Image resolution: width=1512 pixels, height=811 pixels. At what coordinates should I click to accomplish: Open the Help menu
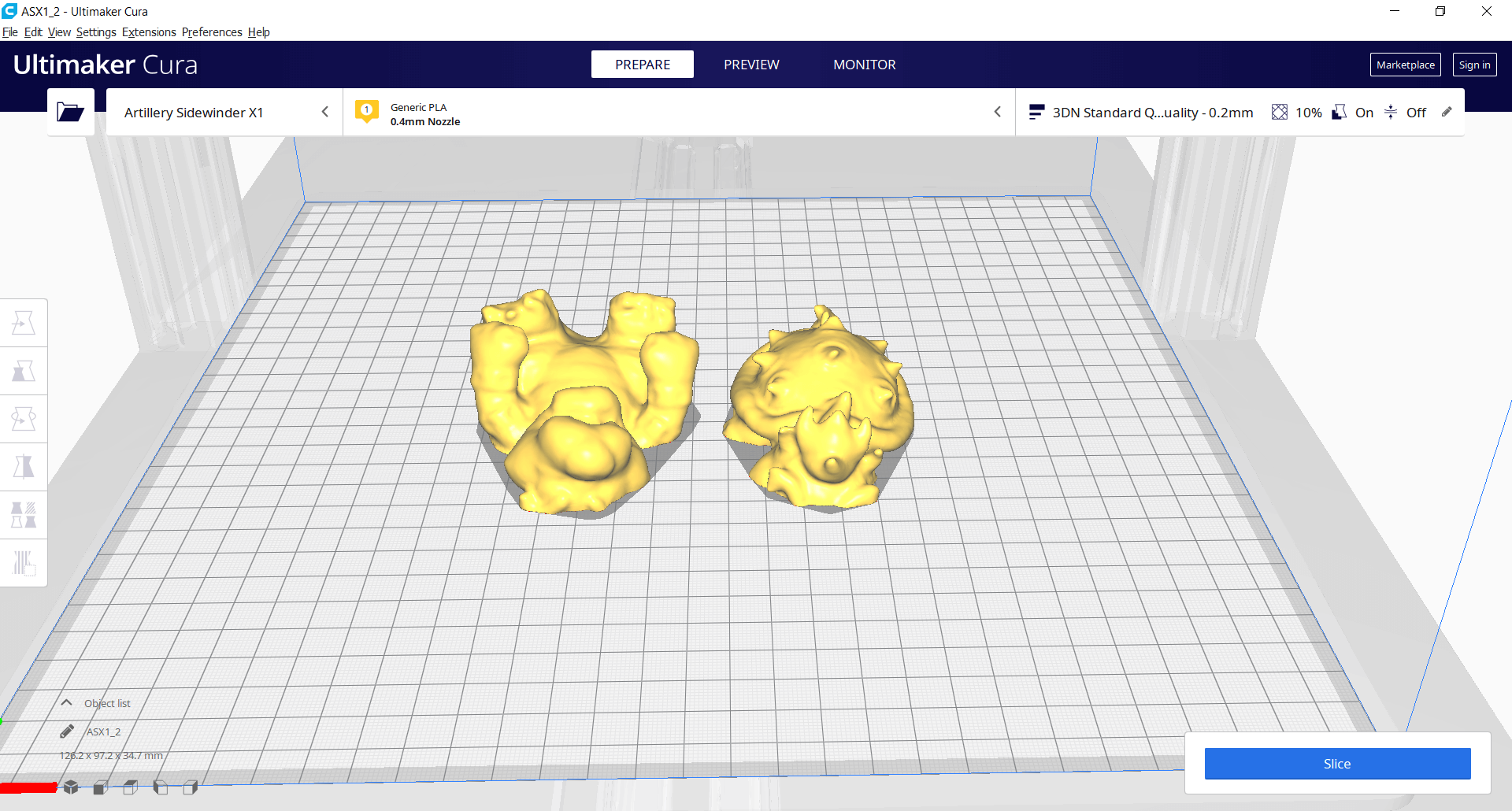point(259,32)
